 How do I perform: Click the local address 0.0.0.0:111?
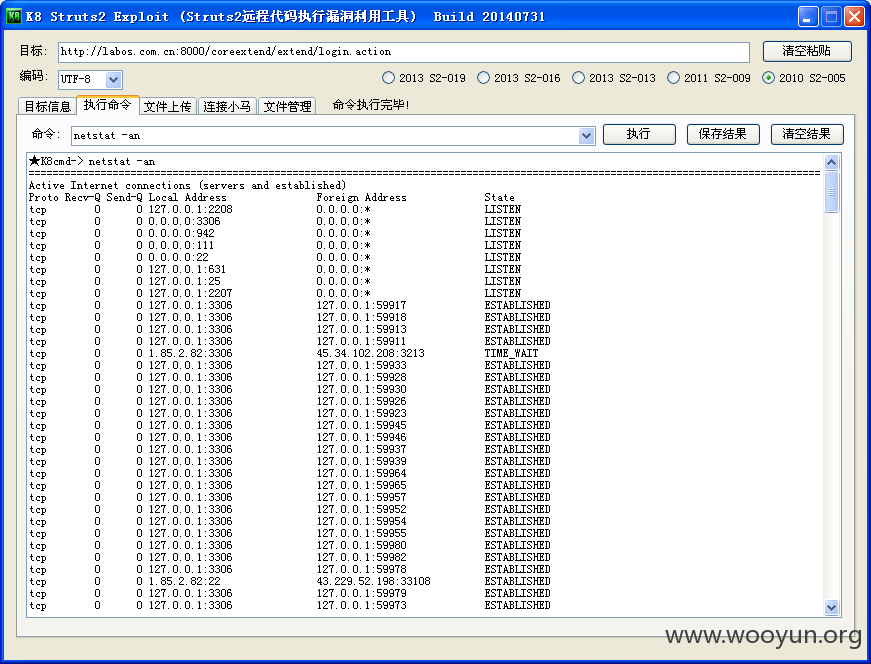tap(181, 246)
